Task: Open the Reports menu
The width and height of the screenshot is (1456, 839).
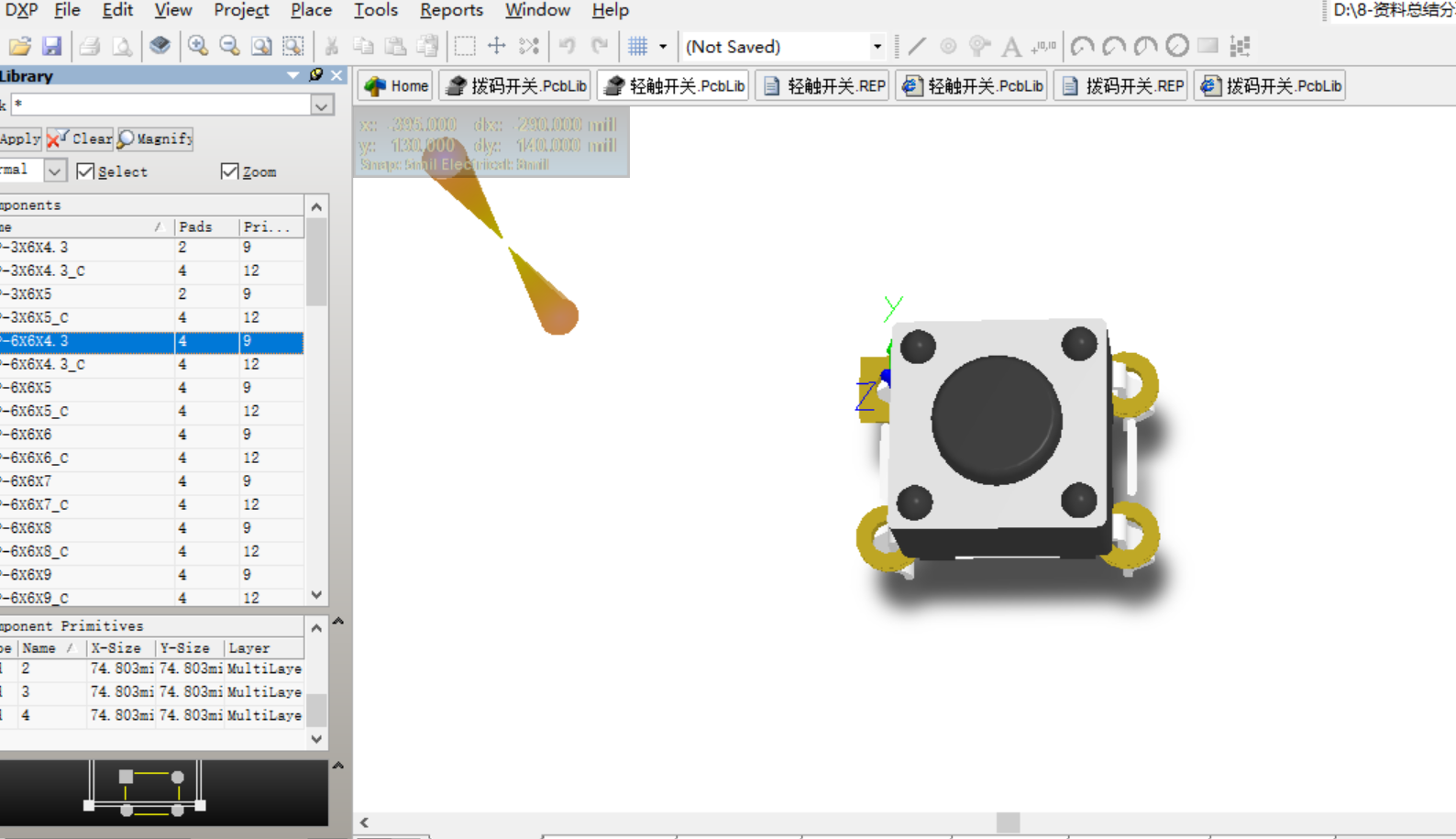Action: [x=451, y=10]
